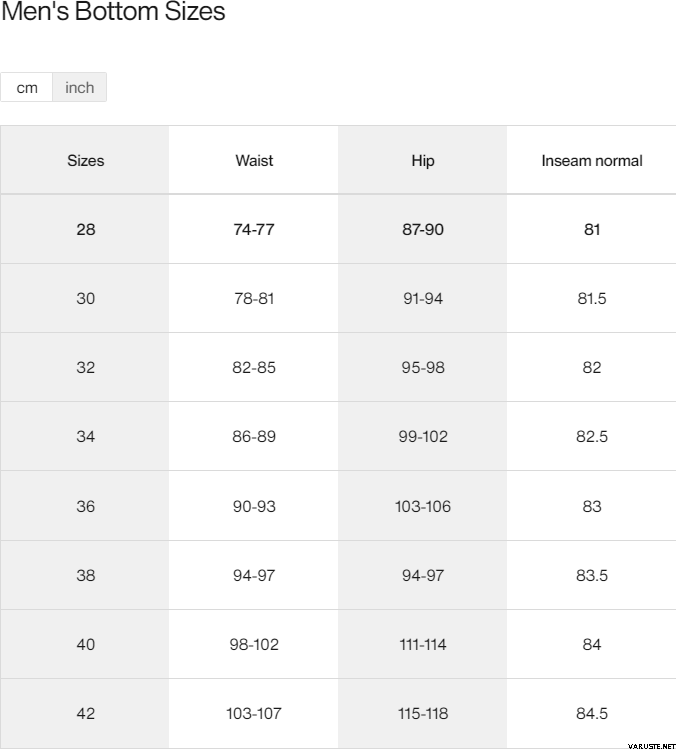The width and height of the screenshot is (676, 749).
Task: Select size 30 row label
Action: (x=86, y=298)
